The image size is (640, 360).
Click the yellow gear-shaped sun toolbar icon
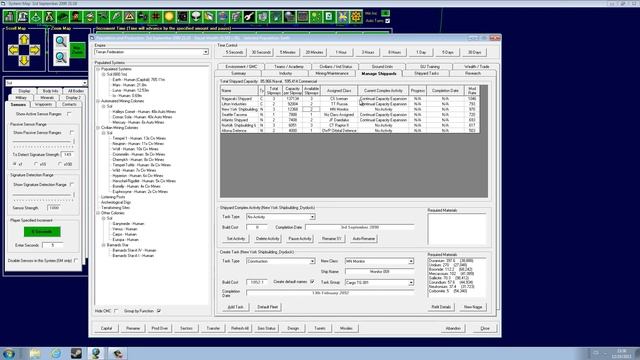pos(356,17)
